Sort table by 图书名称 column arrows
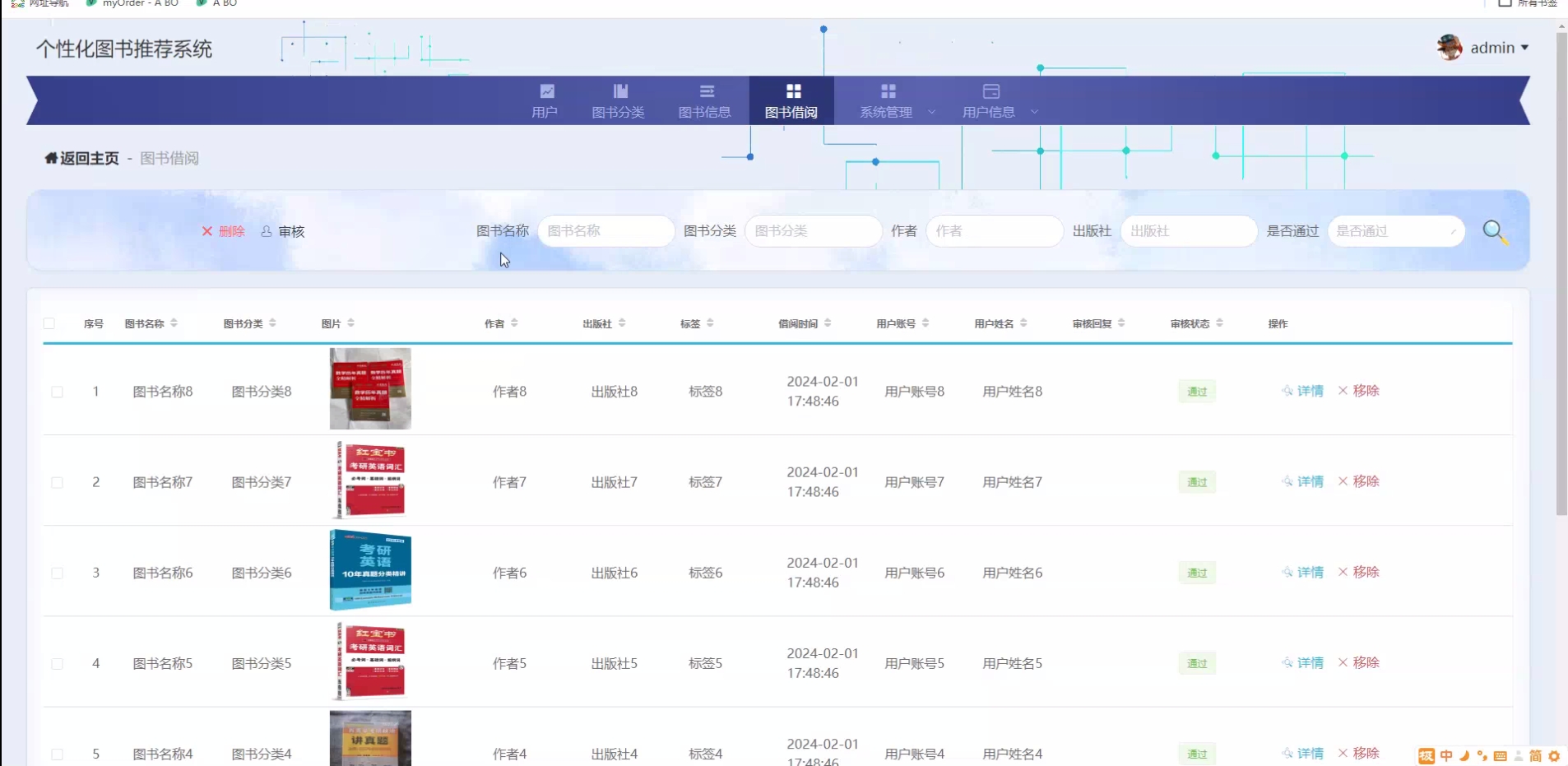 pos(174,323)
